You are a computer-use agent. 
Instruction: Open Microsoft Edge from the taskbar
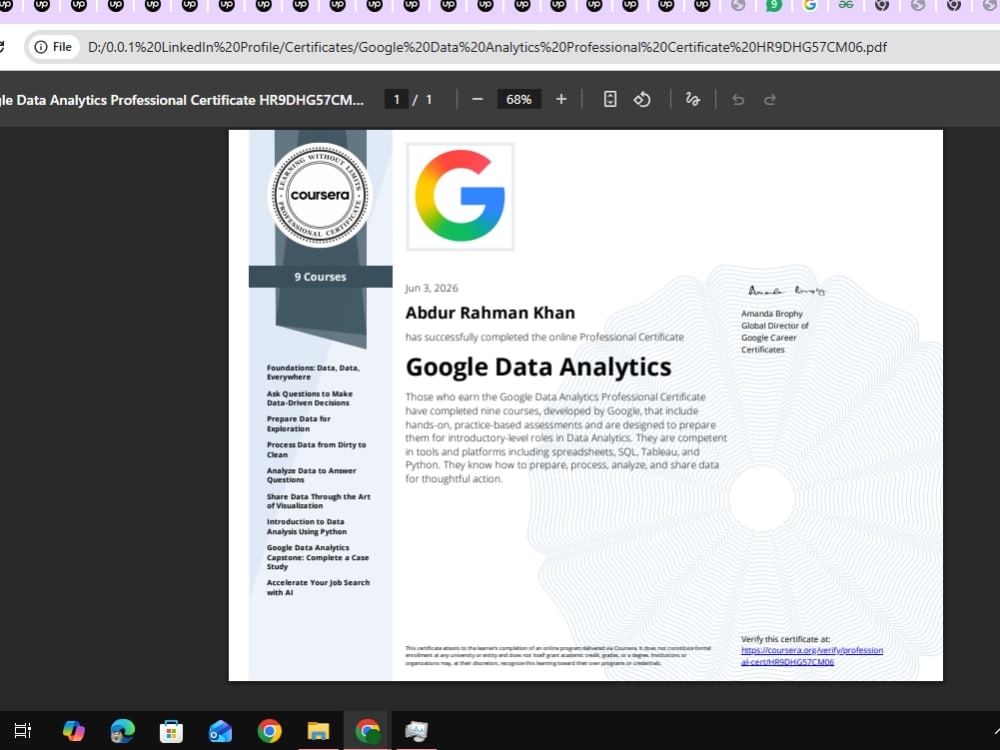(122, 731)
